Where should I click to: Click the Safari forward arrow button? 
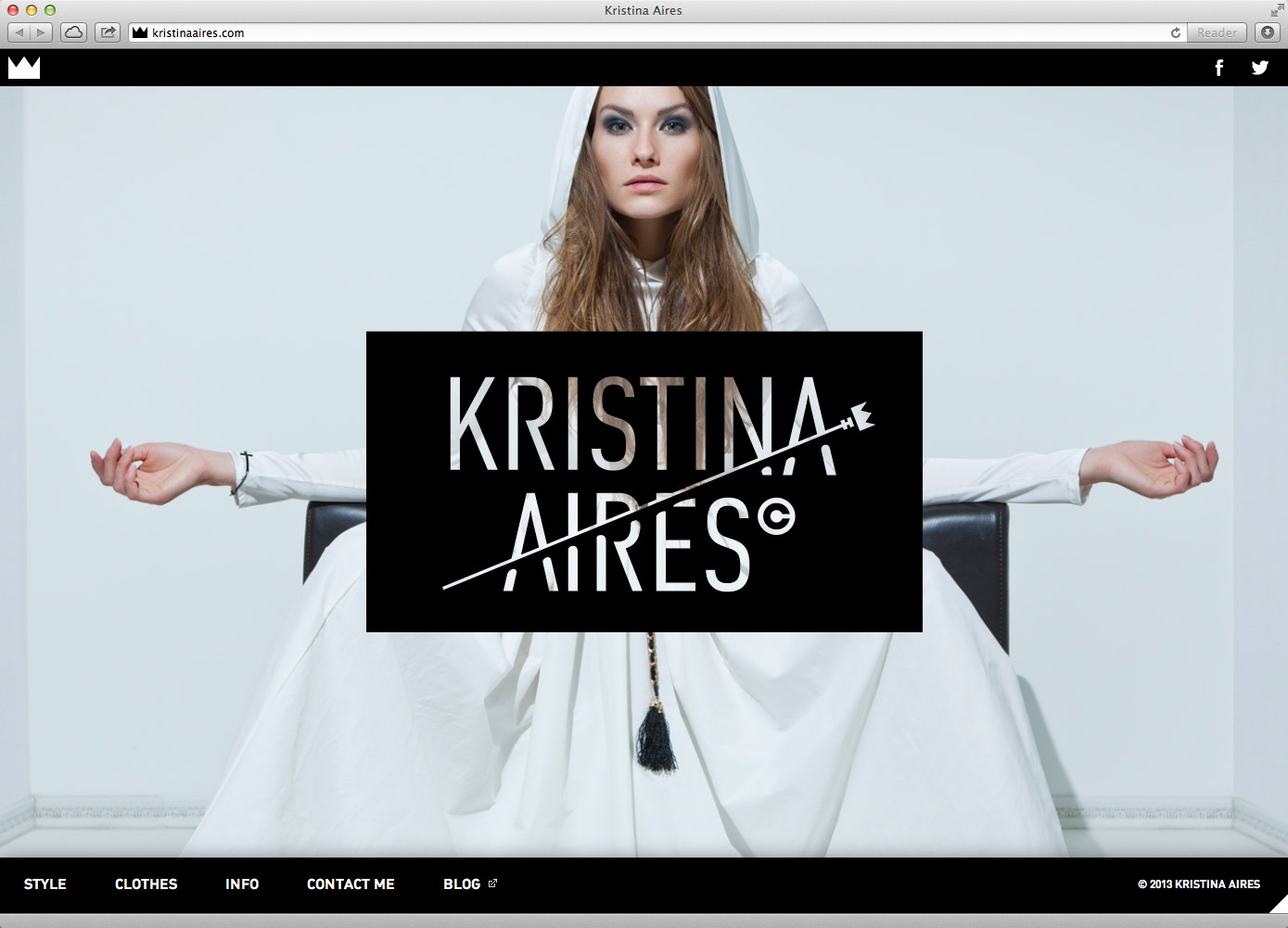pos(41,32)
